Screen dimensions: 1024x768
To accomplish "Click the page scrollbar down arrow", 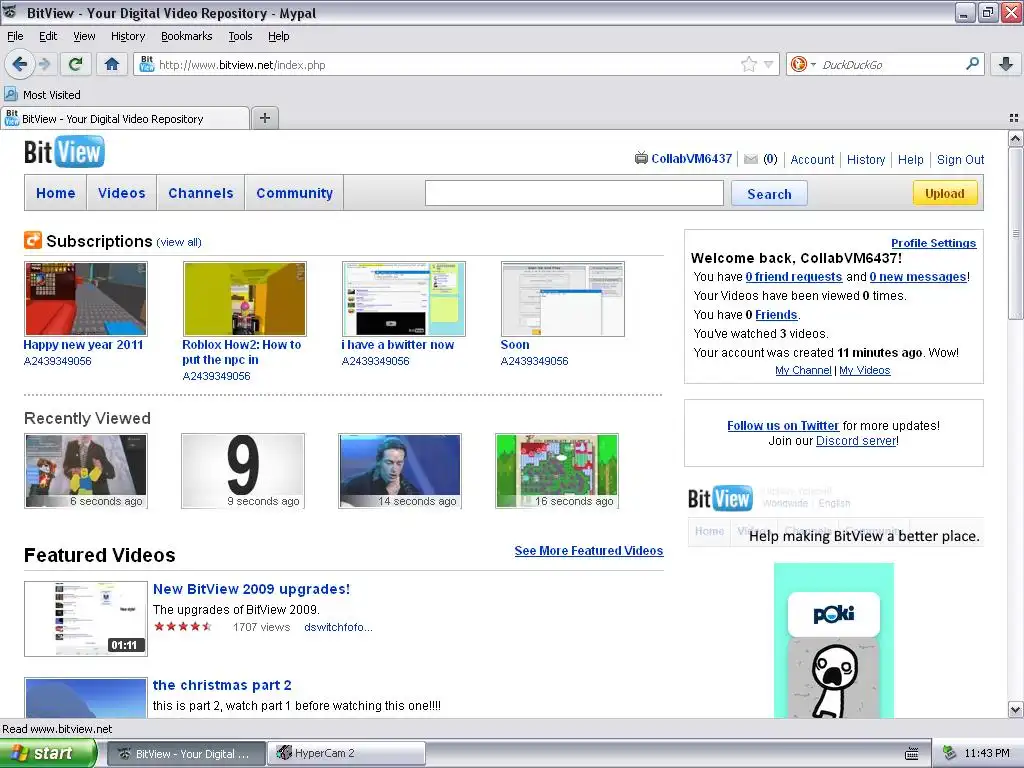I will point(1016,709).
